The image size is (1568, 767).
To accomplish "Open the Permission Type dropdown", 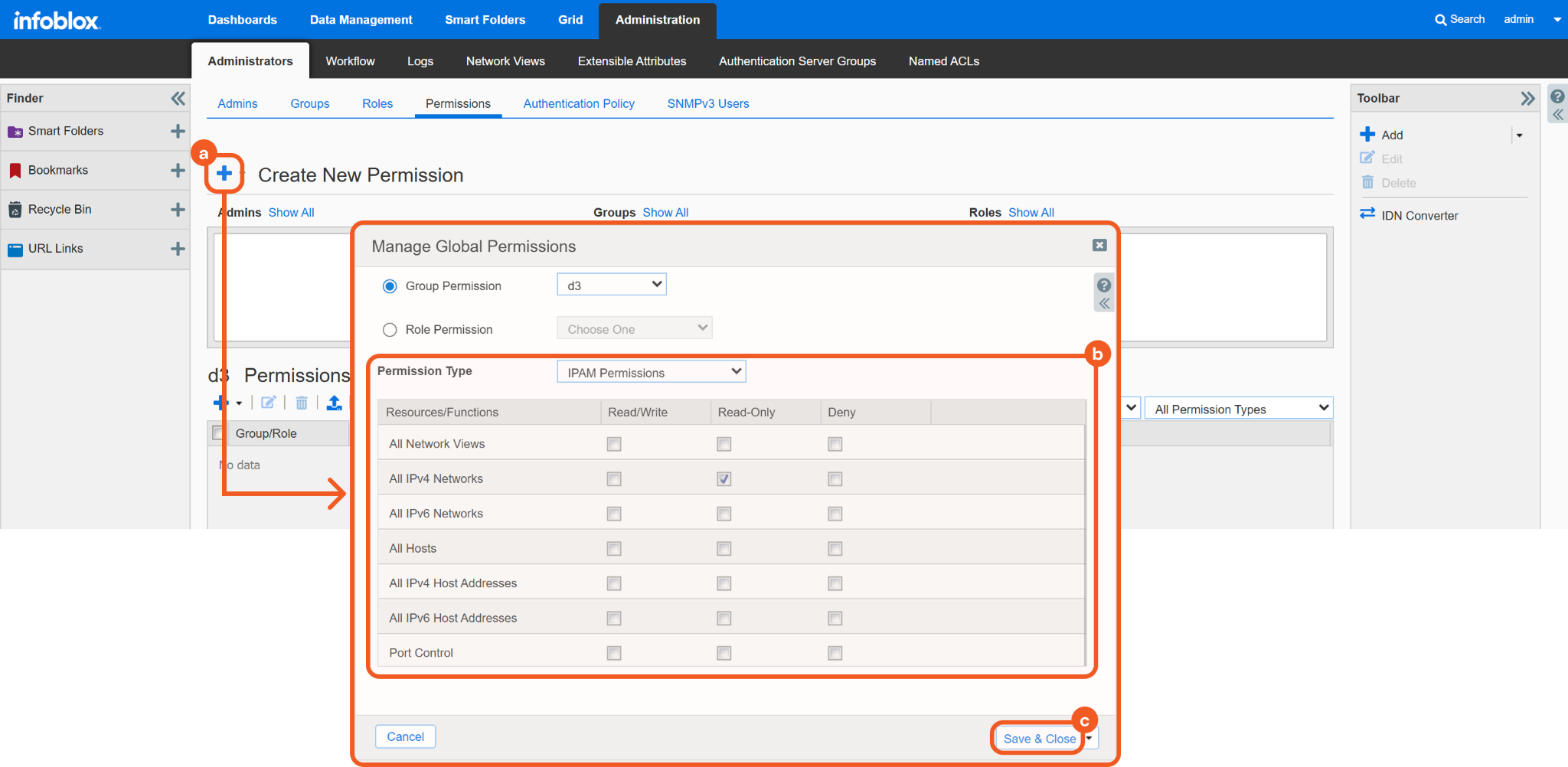I will 652,372.
